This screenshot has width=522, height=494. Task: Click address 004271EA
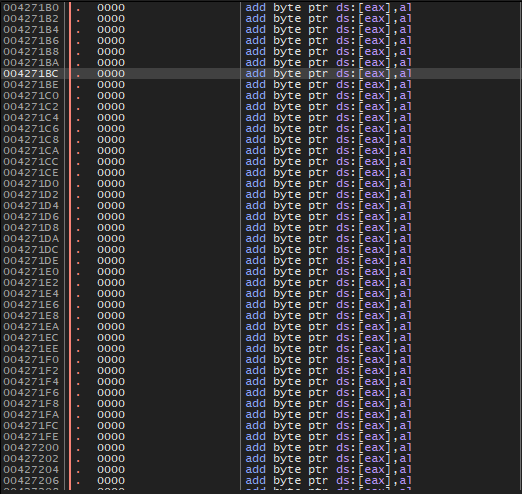[31, 327]
